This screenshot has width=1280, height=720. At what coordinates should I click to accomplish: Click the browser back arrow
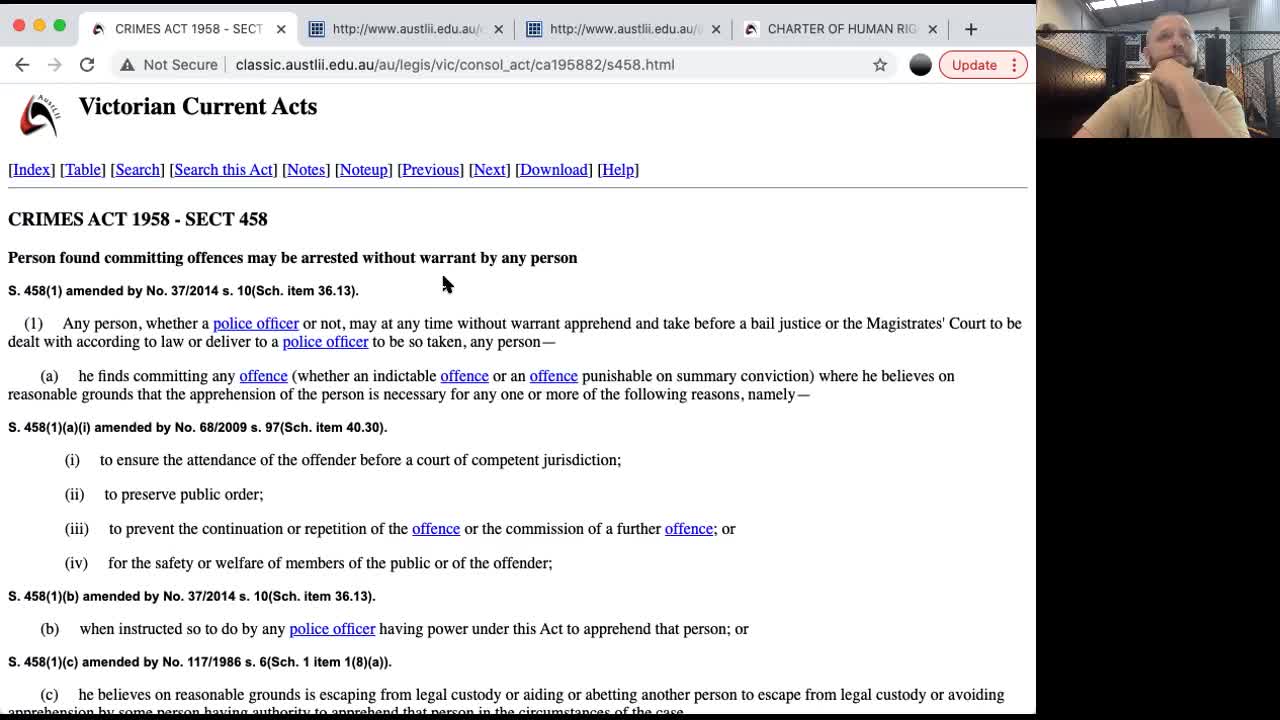(x=22, y=65)
